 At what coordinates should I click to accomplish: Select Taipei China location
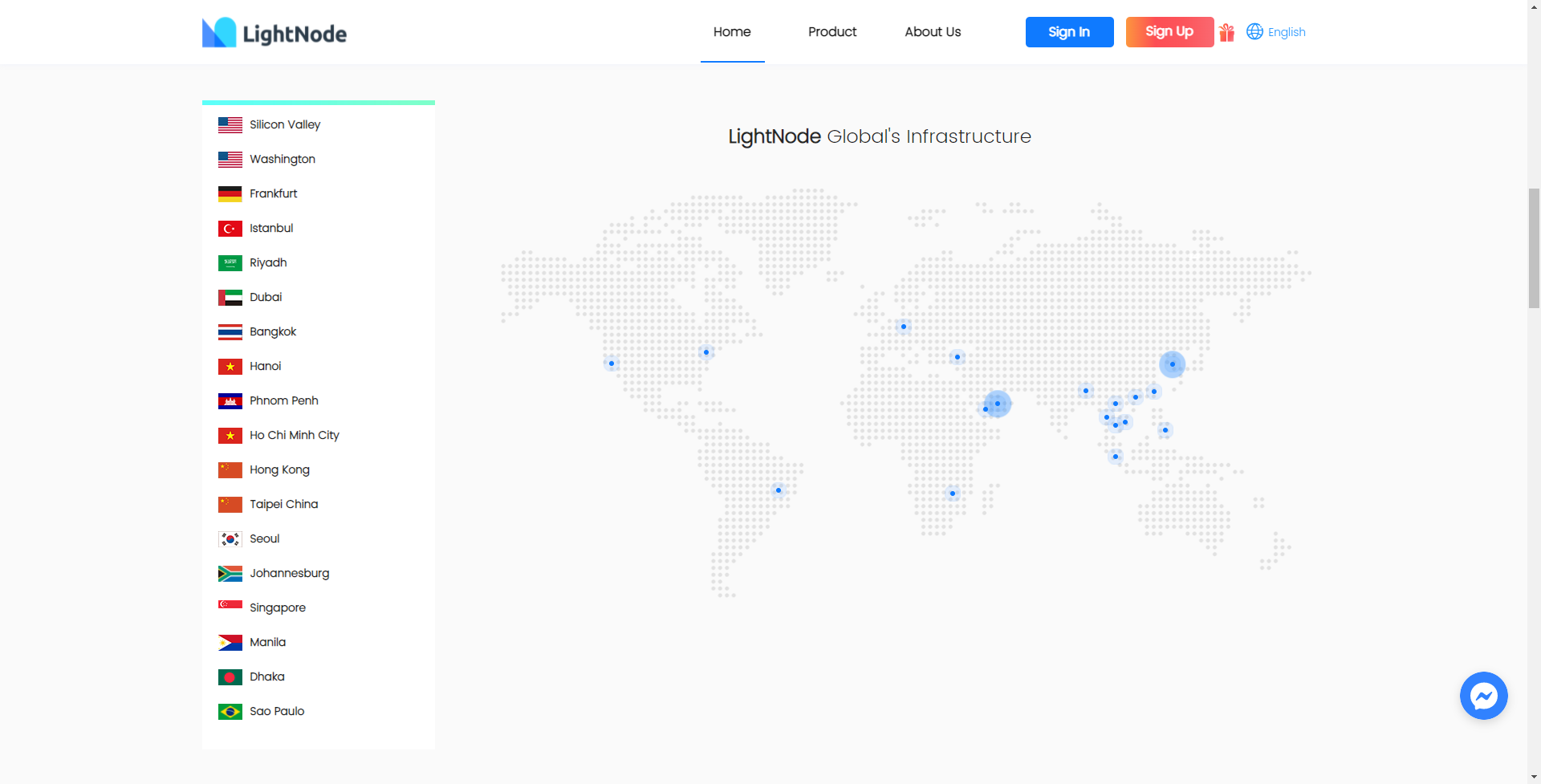click(x=284, y=504)
